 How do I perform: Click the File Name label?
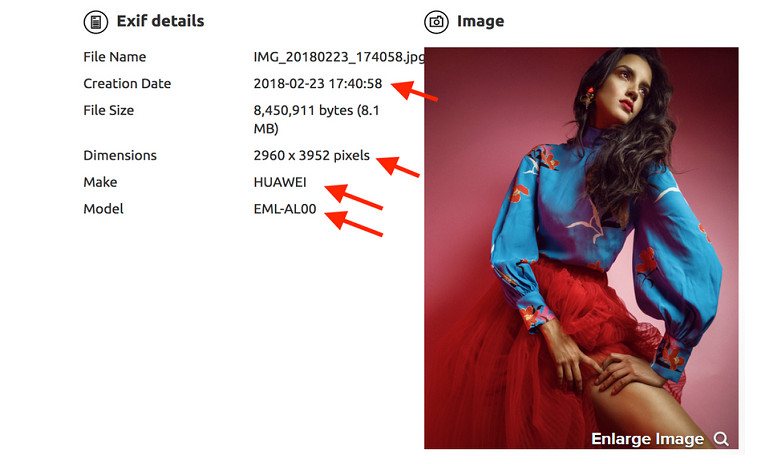tap(114, 57)
